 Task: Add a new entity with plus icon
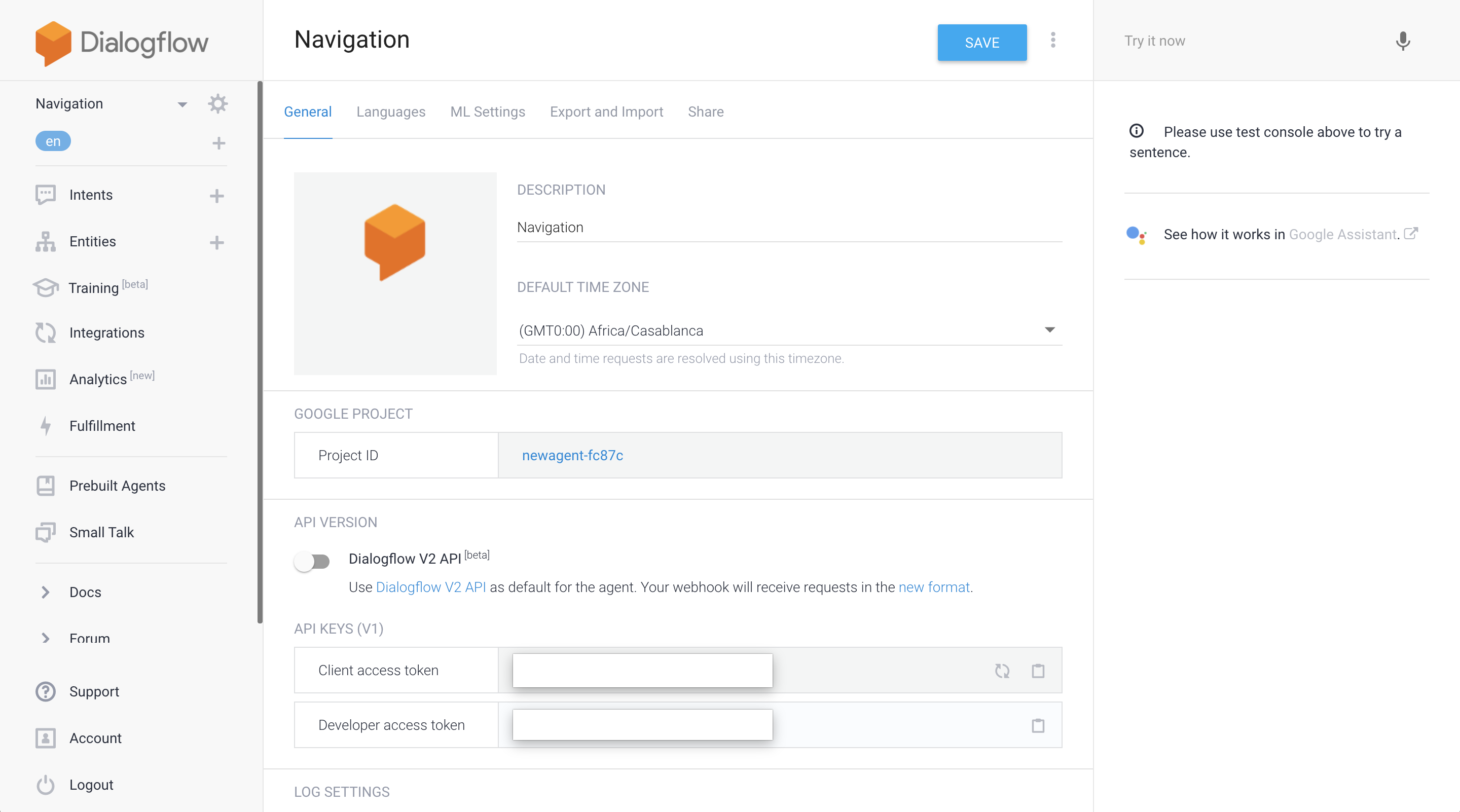click(x=216, y=242)
